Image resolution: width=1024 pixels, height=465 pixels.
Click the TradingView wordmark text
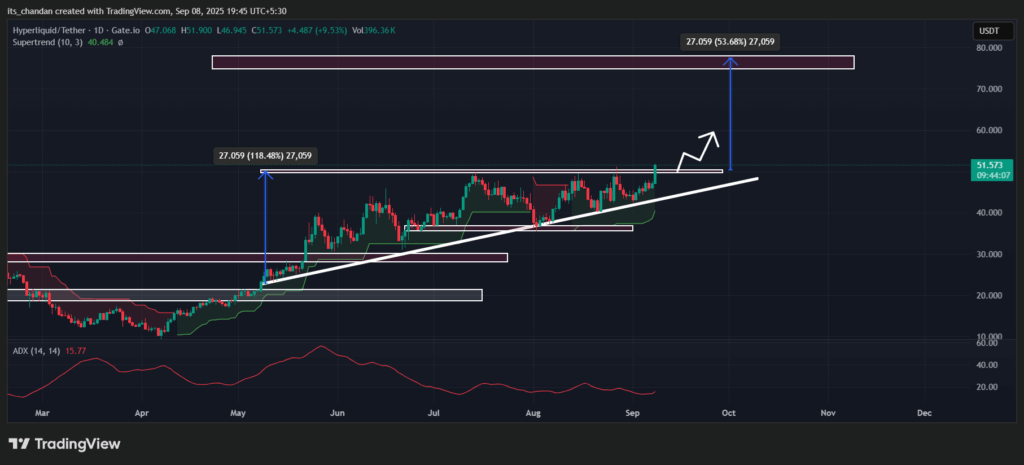(78, 443)
